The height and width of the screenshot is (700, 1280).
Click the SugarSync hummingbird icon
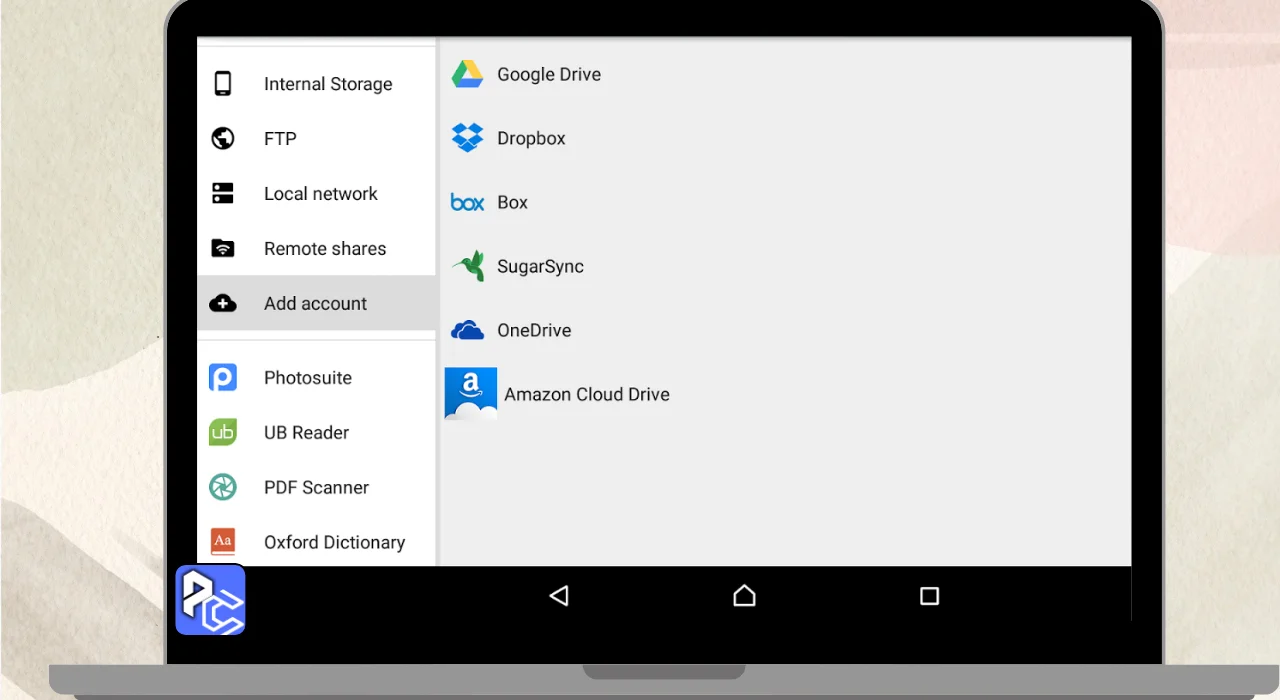tap(468, 266)
